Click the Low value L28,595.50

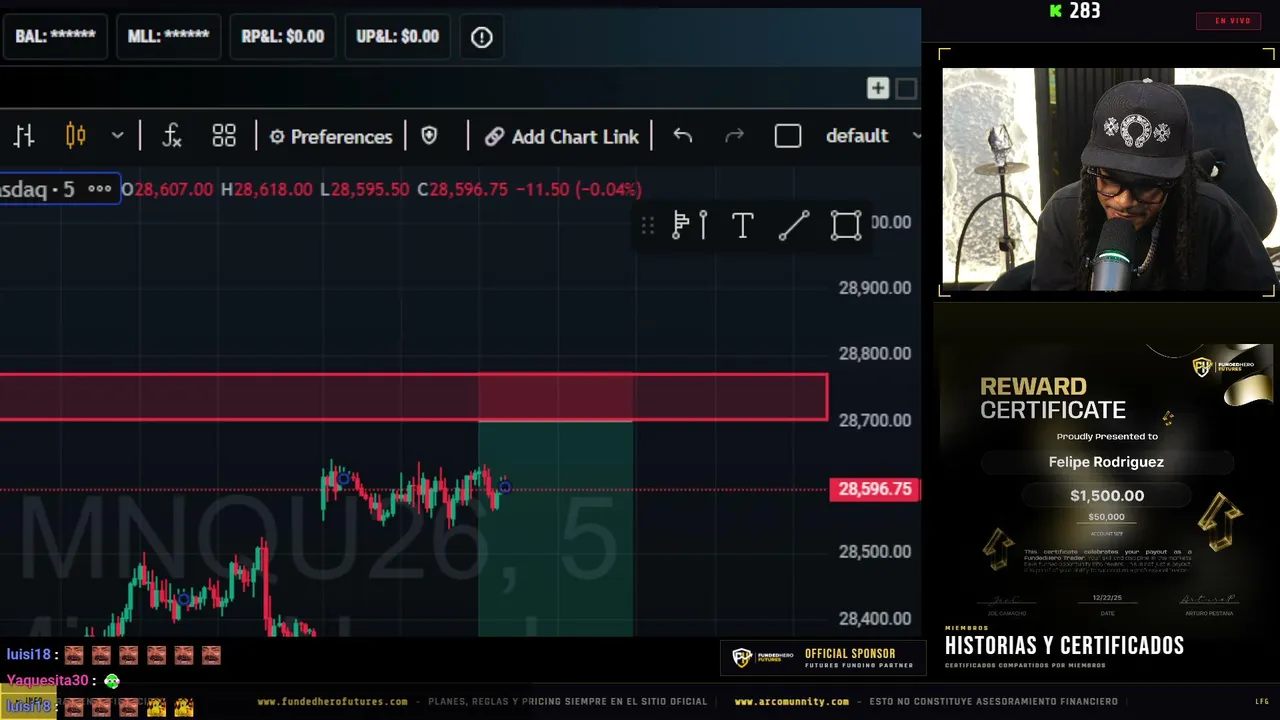364,189
